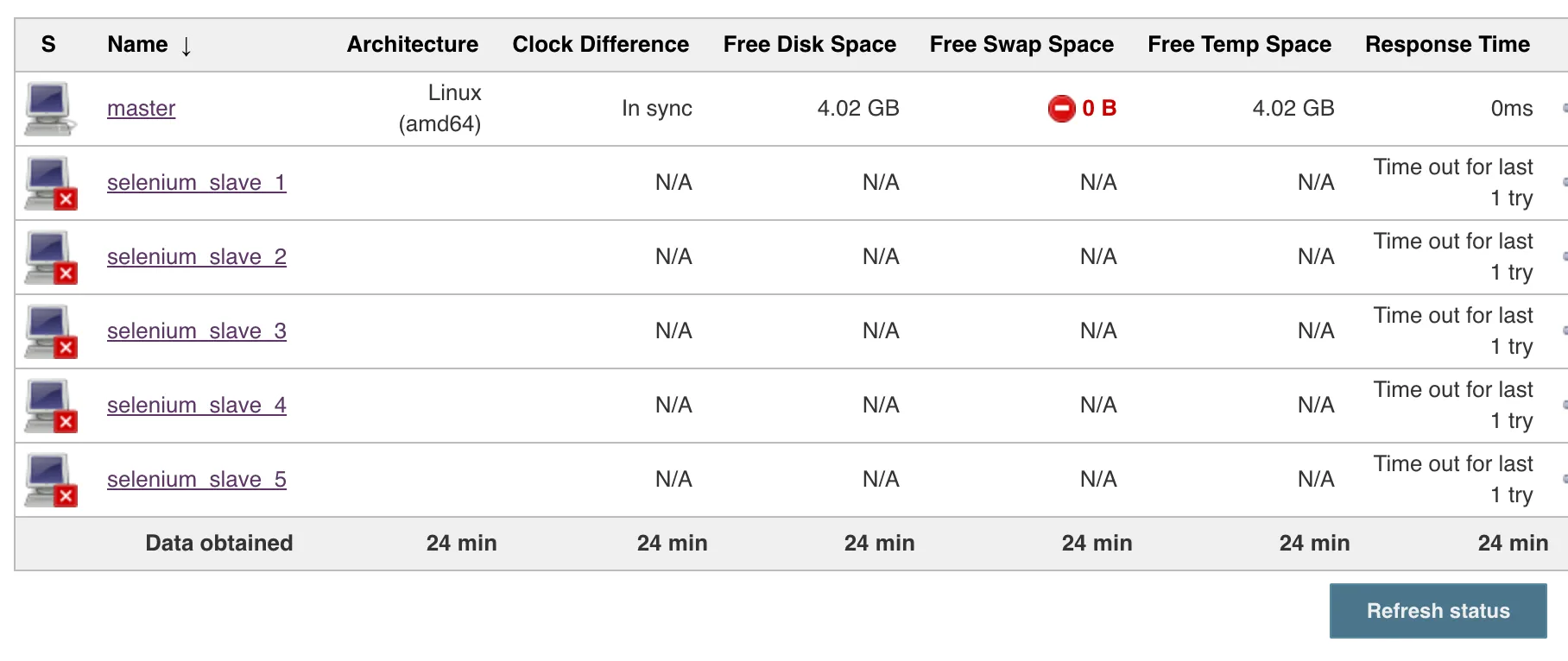Sort by the Free Swap Space header
The height and width of the screenshot is (661, 1568).
[x=1021, y=45]
